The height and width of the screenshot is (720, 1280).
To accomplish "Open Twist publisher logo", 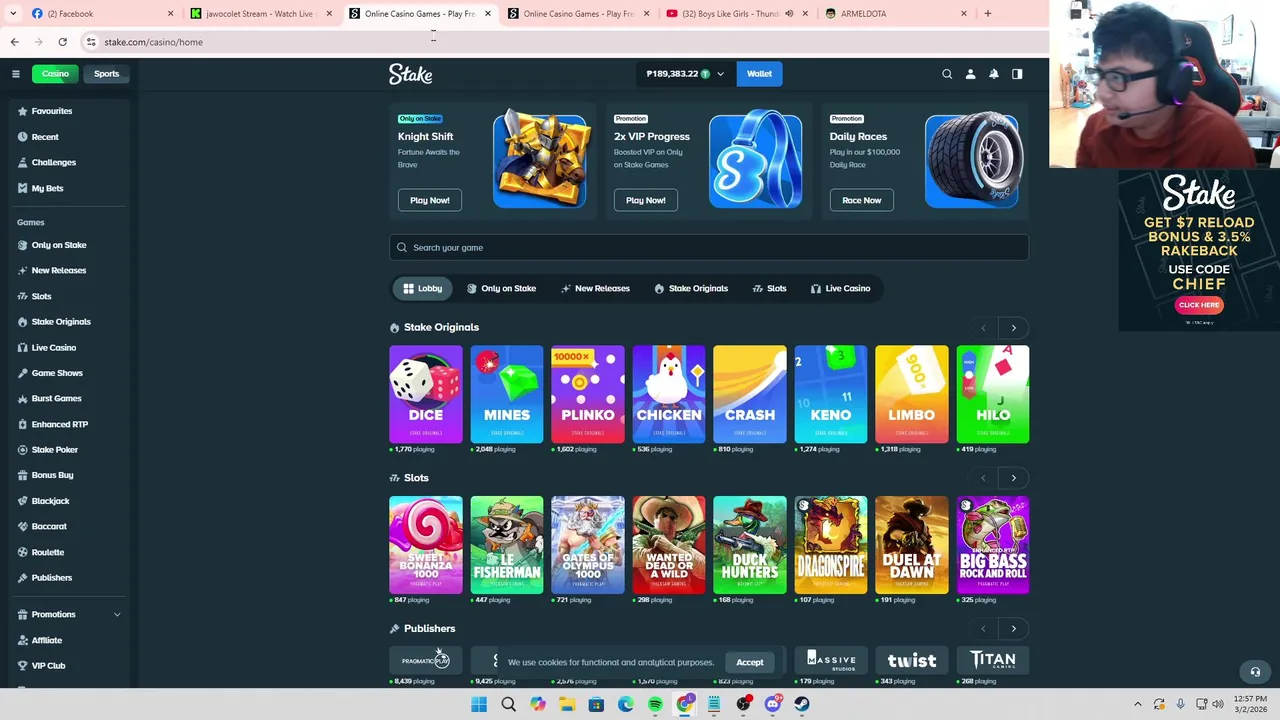I will tap(912, 660).
